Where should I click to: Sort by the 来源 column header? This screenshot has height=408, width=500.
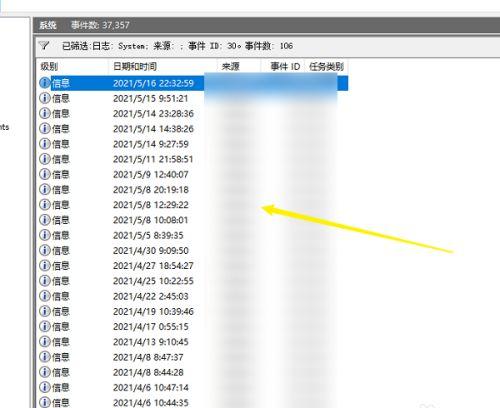pyautogui.click(x=239, y=66)
